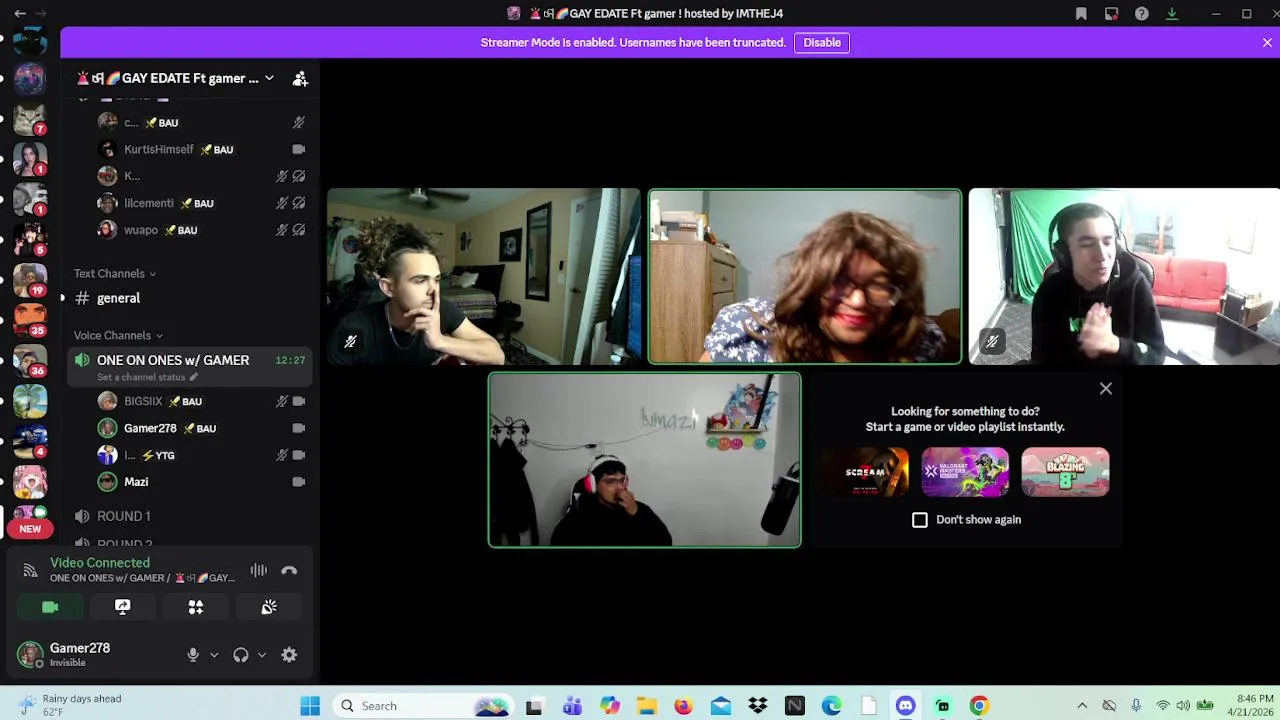The height and width of the screenshot is (720, 1280).
Task: Share your screen button
Action: pos(123,607)
